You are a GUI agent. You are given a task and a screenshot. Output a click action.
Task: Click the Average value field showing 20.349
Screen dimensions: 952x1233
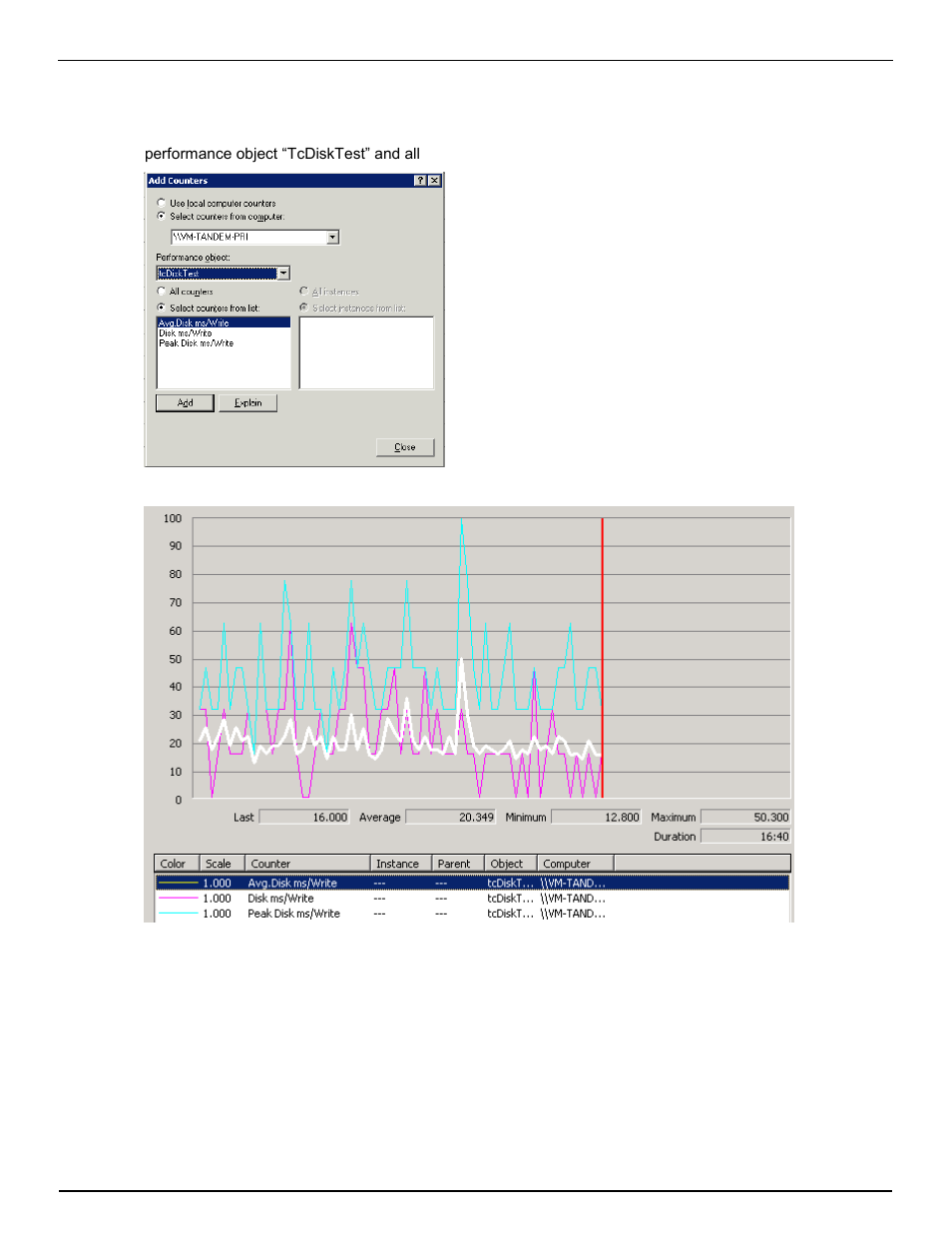click(450, 817)
